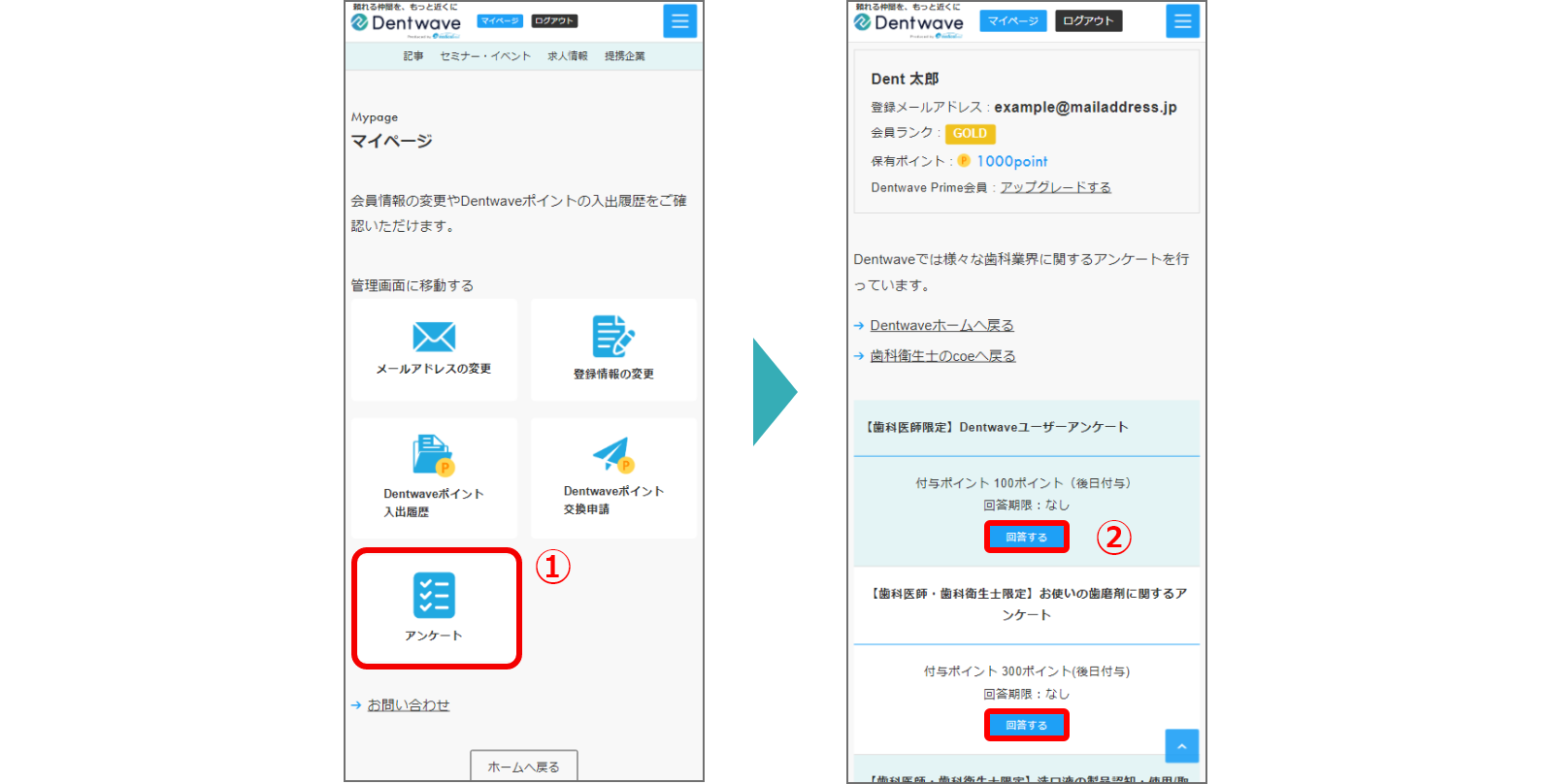Open 記事 navigation item
The image size is (1551, 784).
[x=413, y=56]
